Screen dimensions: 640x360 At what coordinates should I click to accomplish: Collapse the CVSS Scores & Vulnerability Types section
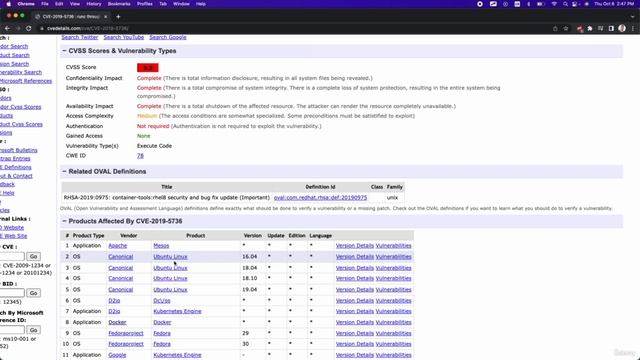pyautogui.click(x=64, y=51)
